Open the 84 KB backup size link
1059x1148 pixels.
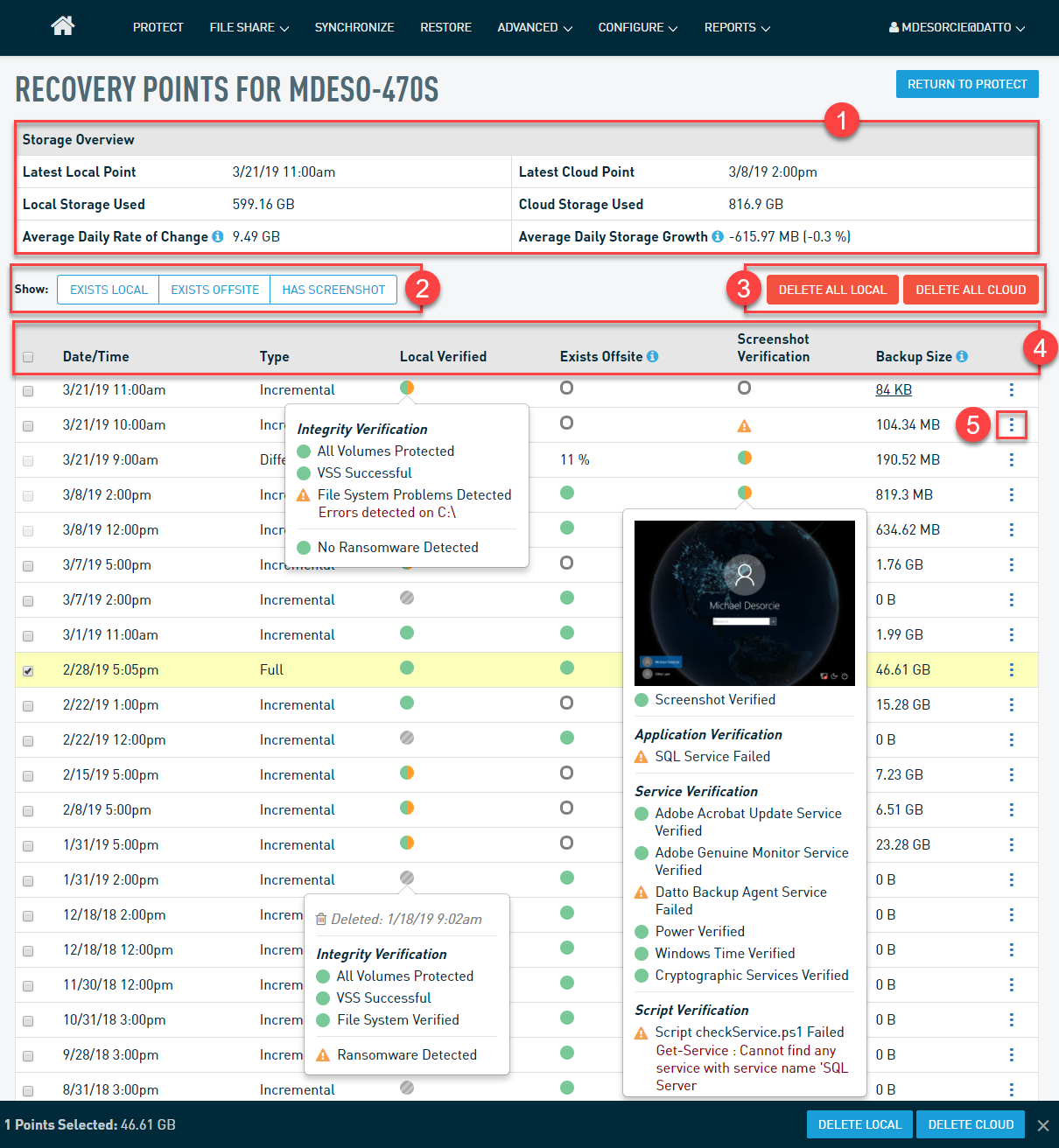click(894, 389)
